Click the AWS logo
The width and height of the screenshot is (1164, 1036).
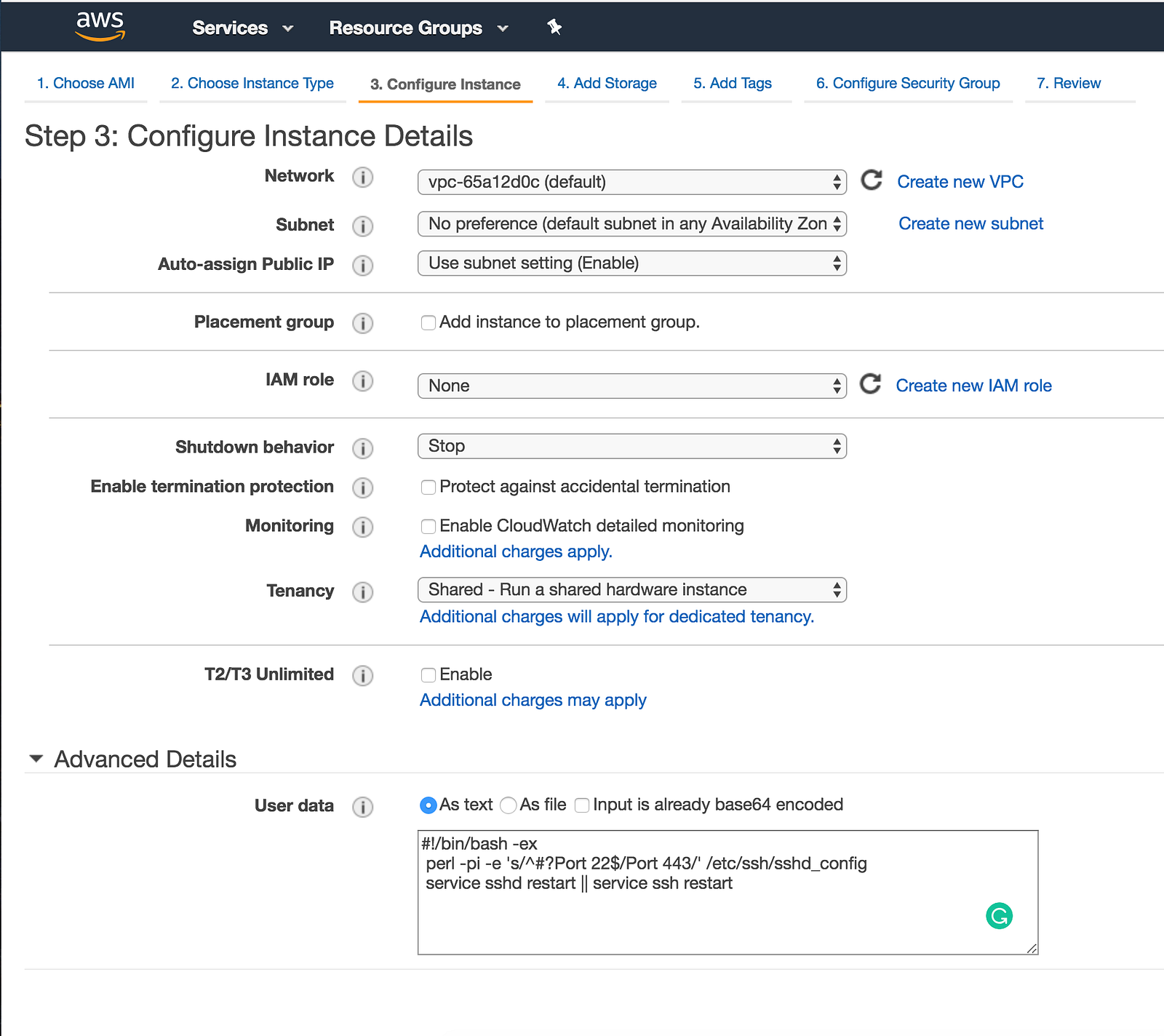pos(100,26)
